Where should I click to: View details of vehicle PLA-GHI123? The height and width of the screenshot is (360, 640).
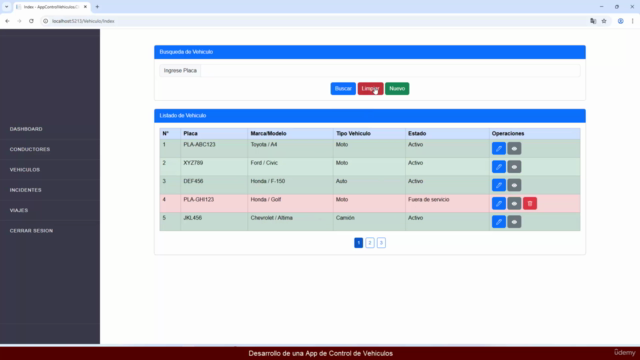pyautogui.click(x=514, y=204)
